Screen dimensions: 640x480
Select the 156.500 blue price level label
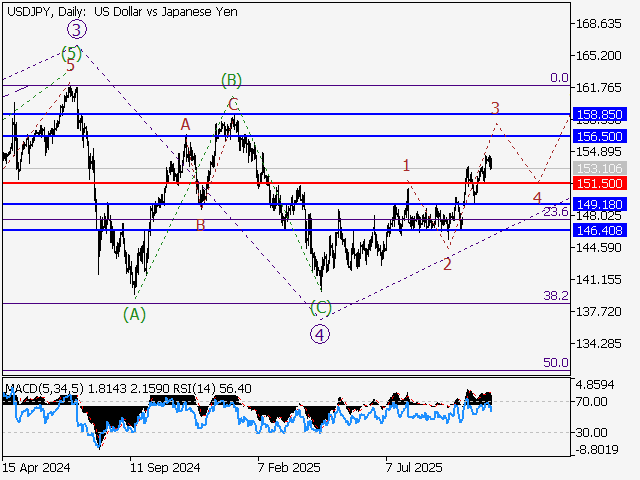coord(600,136)
